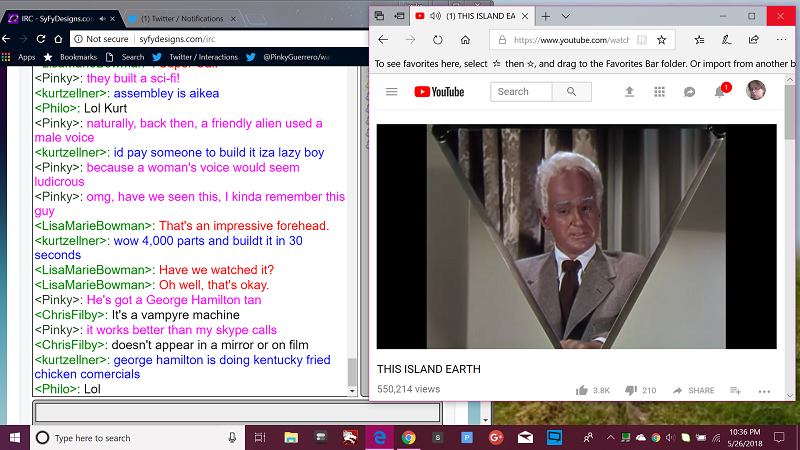
Task: Click YouTube page vertical scrollbar thumb
Action: click(790, 112)
